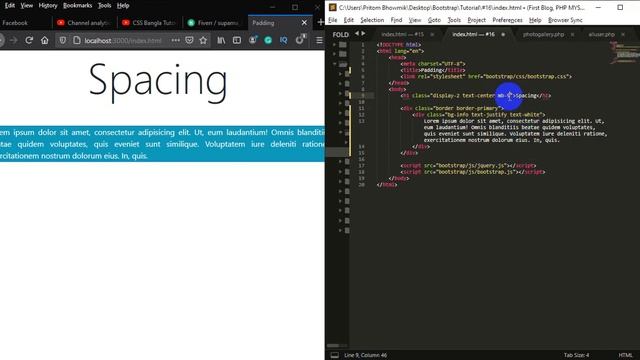Collapse the open third folder in sidebar

tap(335, 64)
